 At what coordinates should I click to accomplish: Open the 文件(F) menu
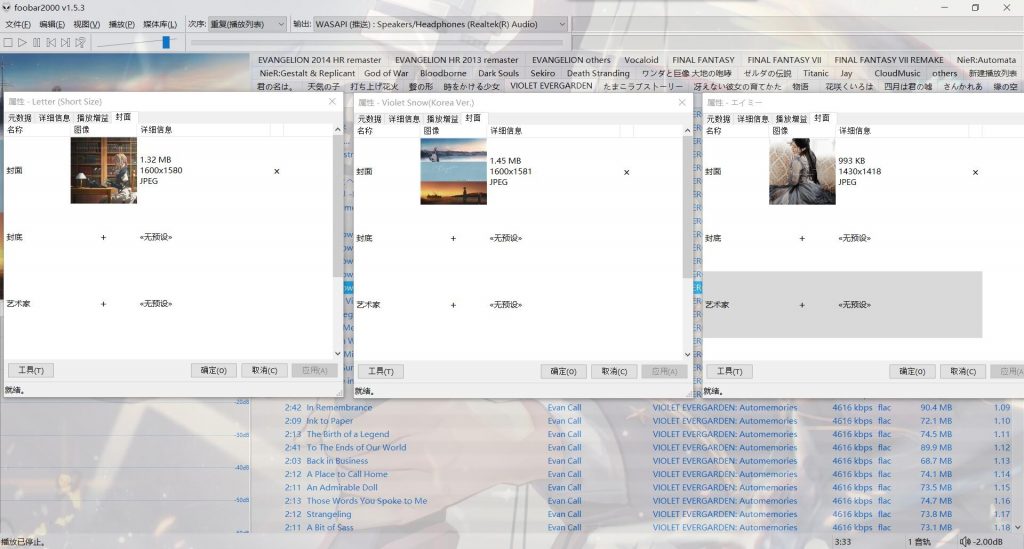pos(18,24)
